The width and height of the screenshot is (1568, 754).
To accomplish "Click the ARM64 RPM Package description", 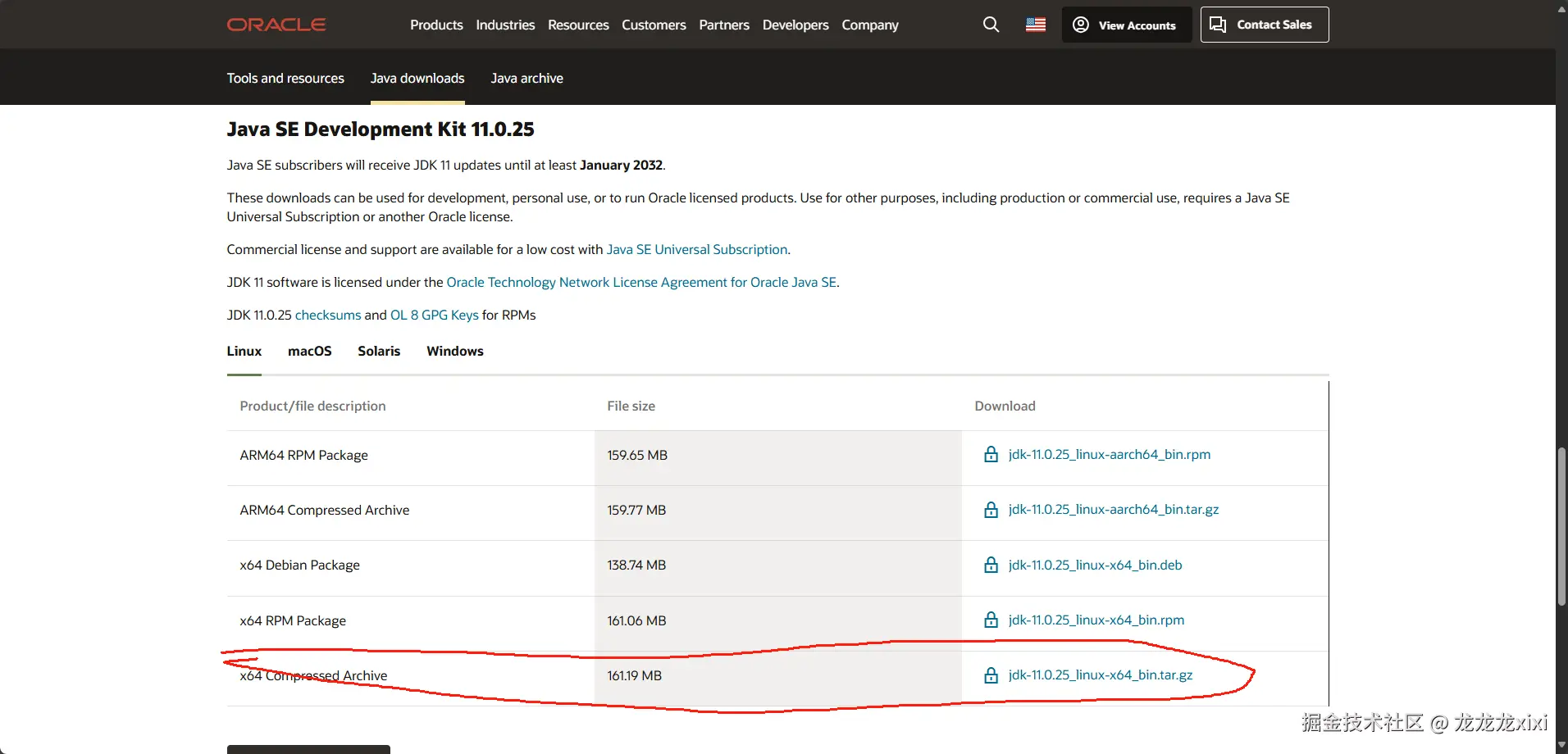I will 303,455.
